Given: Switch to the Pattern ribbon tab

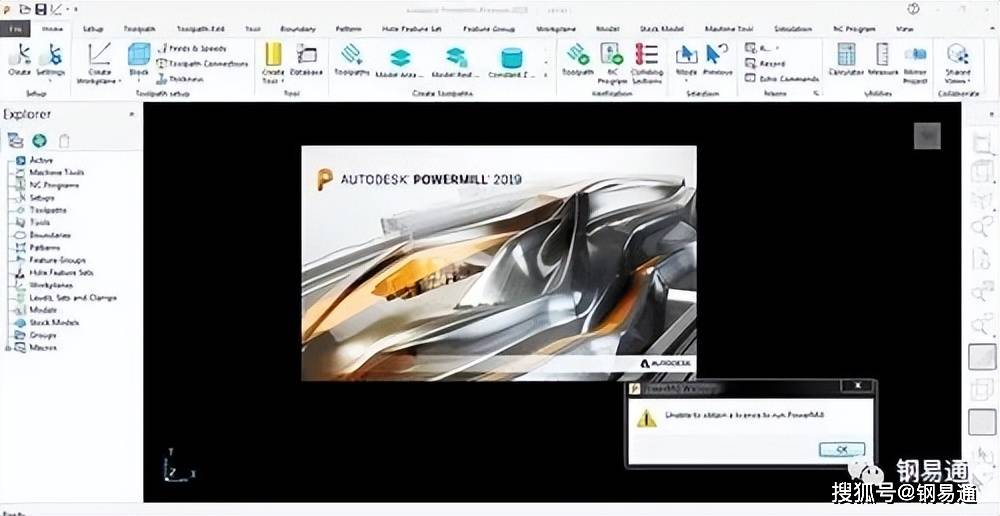Looking at the screenshot, I should pos(348,29).
